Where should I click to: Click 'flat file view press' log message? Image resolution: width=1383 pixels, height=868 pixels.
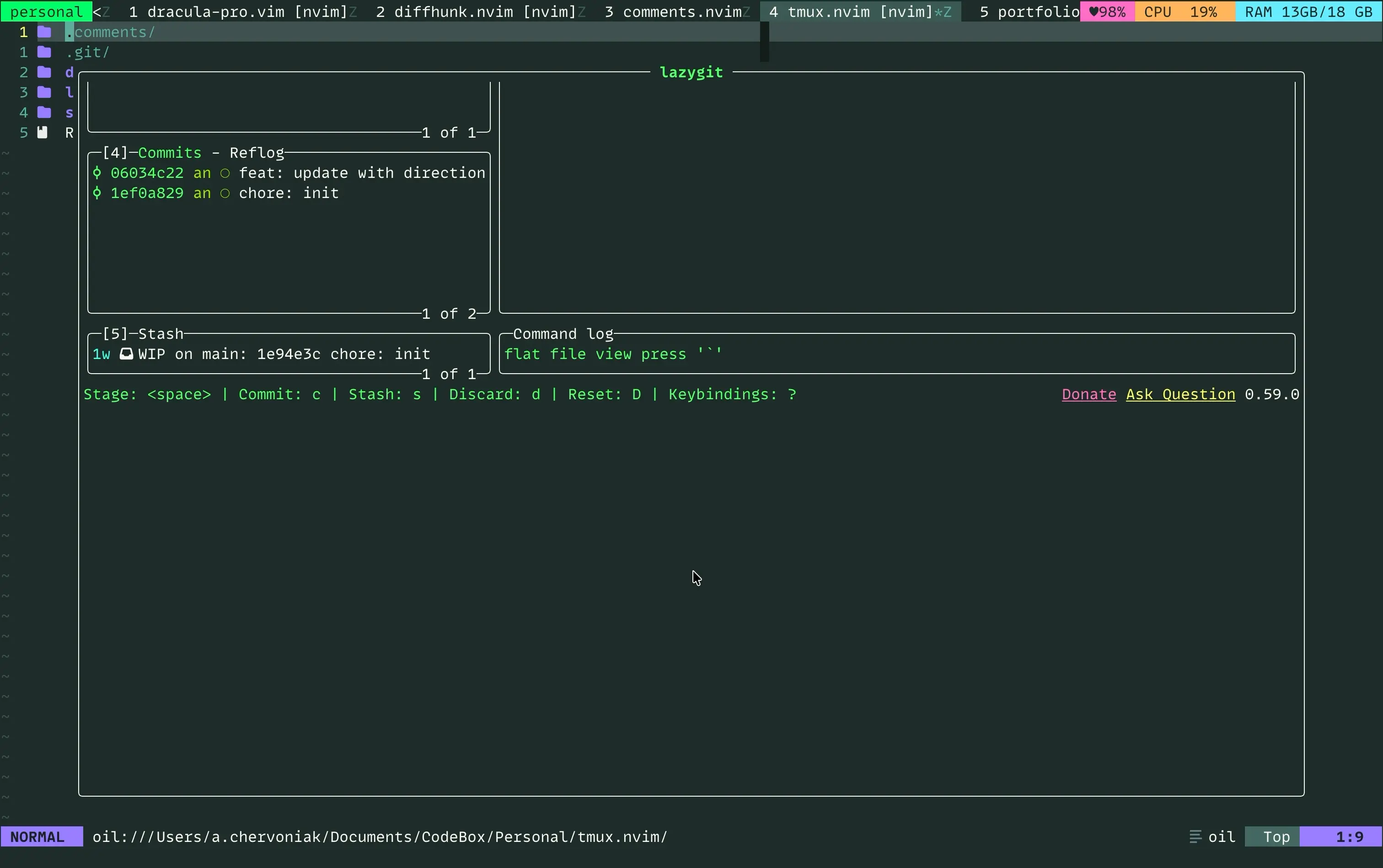coord(613,354)
